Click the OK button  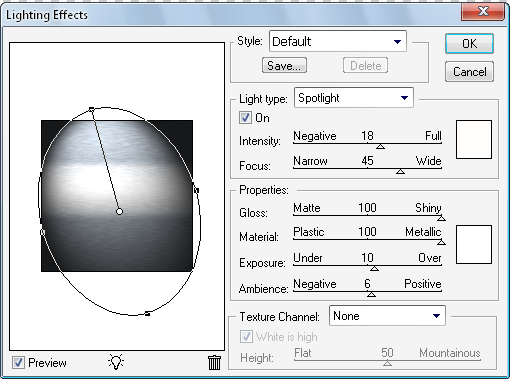coord(469,43)
